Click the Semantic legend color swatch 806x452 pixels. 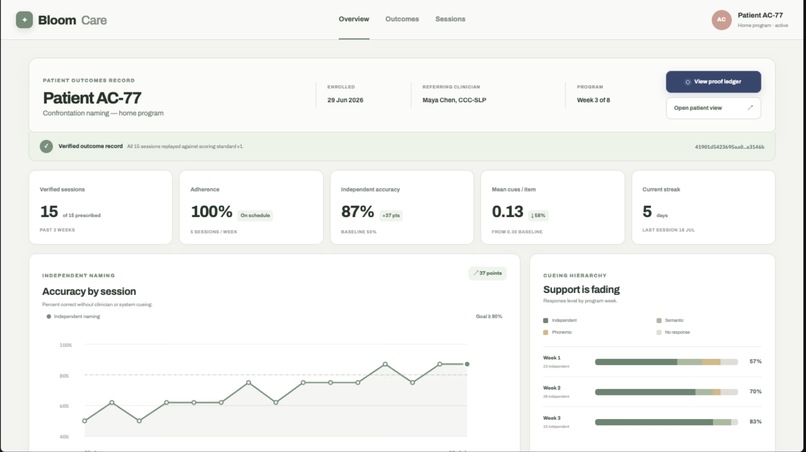[x=659, y=320]
